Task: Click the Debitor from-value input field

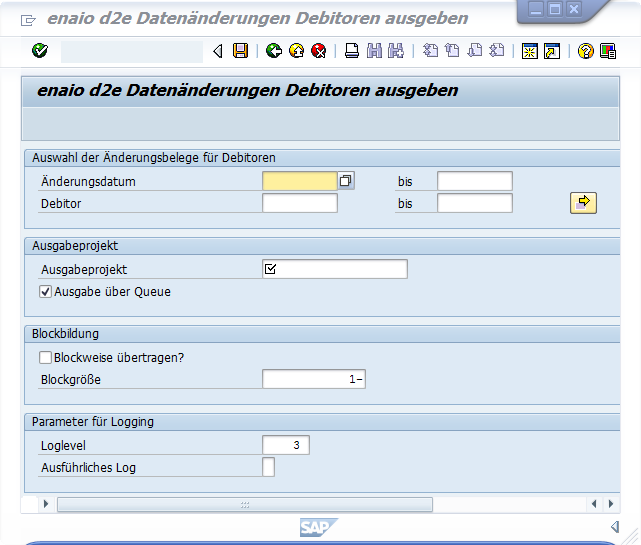Action: click(299, 204)
